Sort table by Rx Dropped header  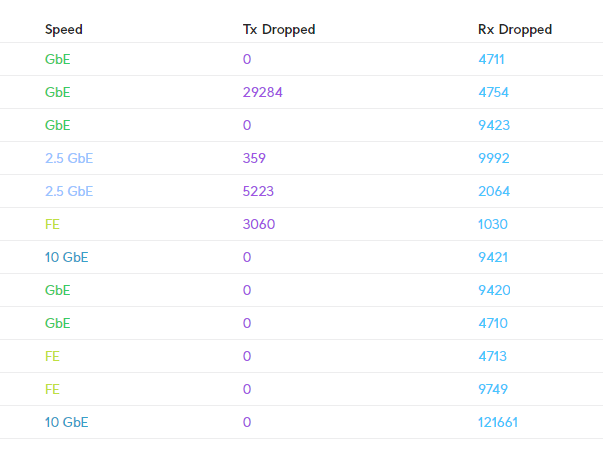point(515,29)
